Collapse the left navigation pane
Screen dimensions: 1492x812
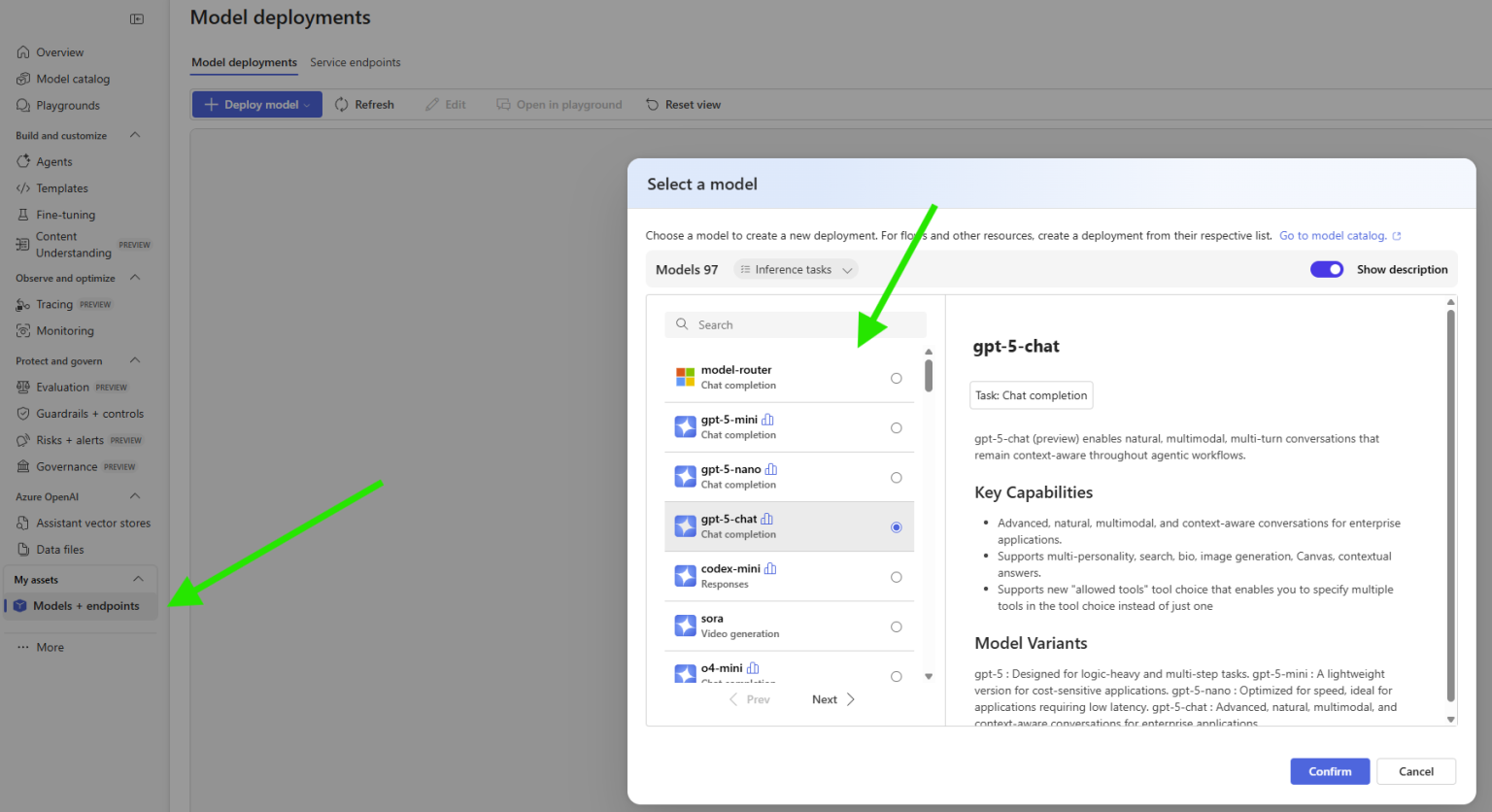137,18
